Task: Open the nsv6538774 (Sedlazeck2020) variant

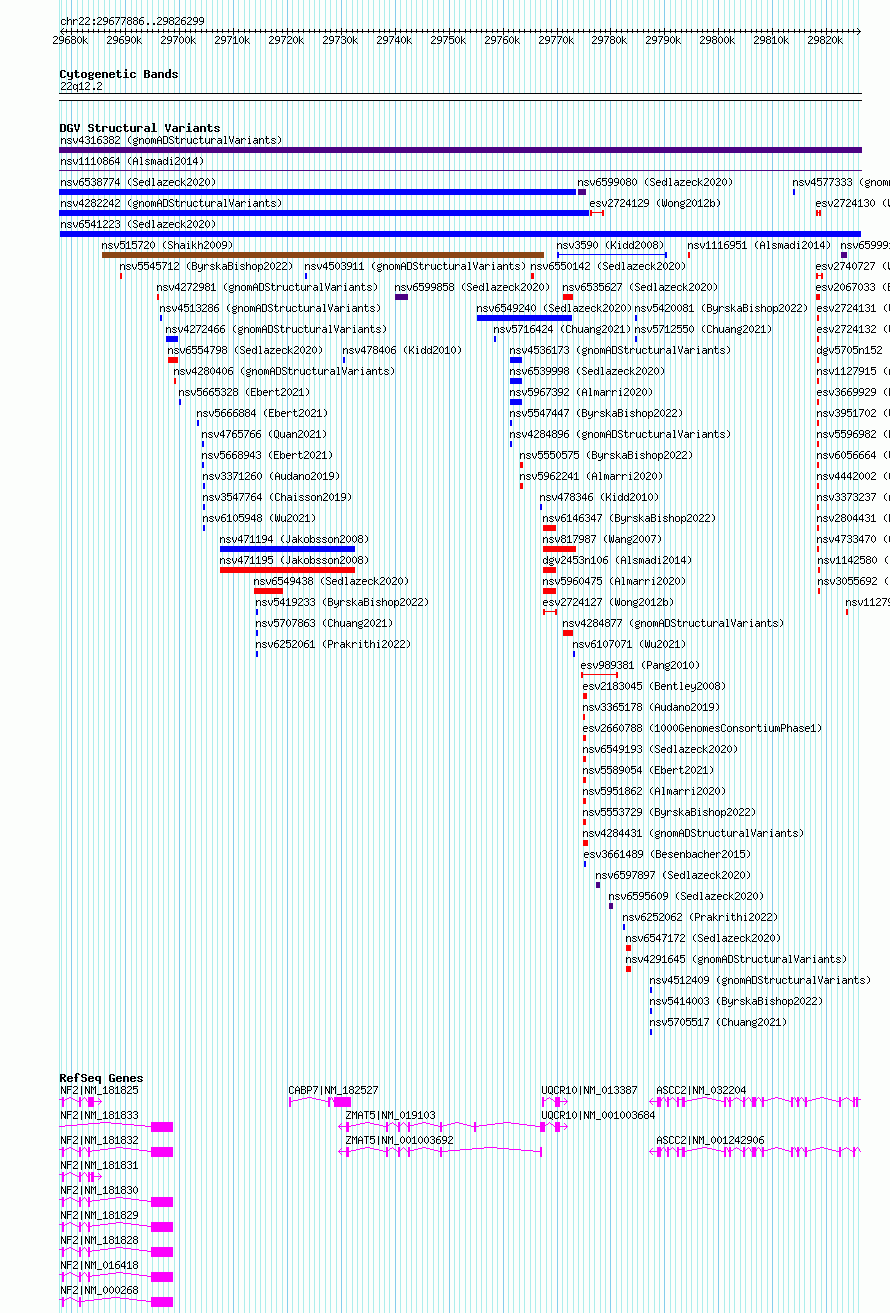Action: (x=138, y=182)
